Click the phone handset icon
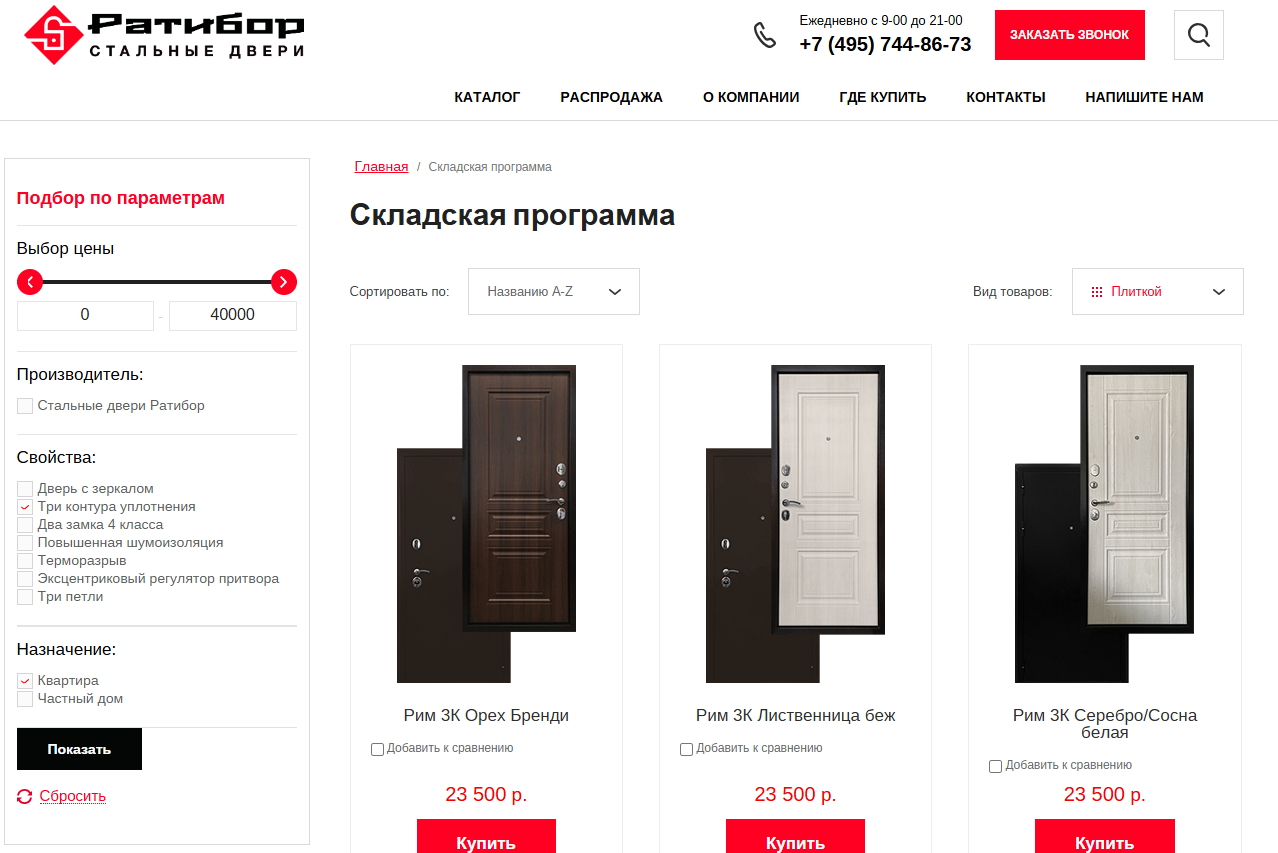Screen dimensions: 1278x853 (x=765, y=35)
